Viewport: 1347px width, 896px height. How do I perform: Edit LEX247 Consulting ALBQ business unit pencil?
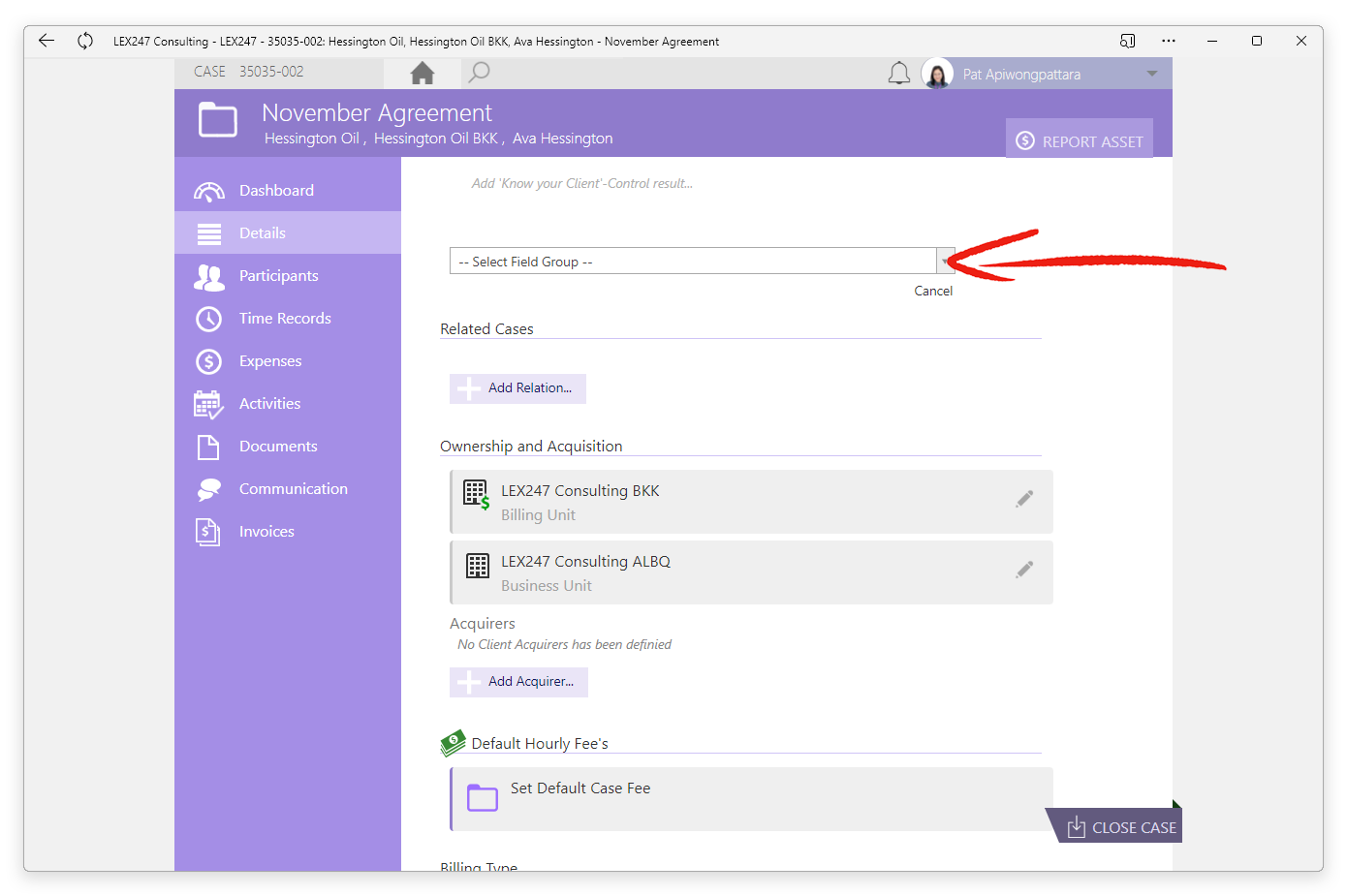[x=1024, y=570]
